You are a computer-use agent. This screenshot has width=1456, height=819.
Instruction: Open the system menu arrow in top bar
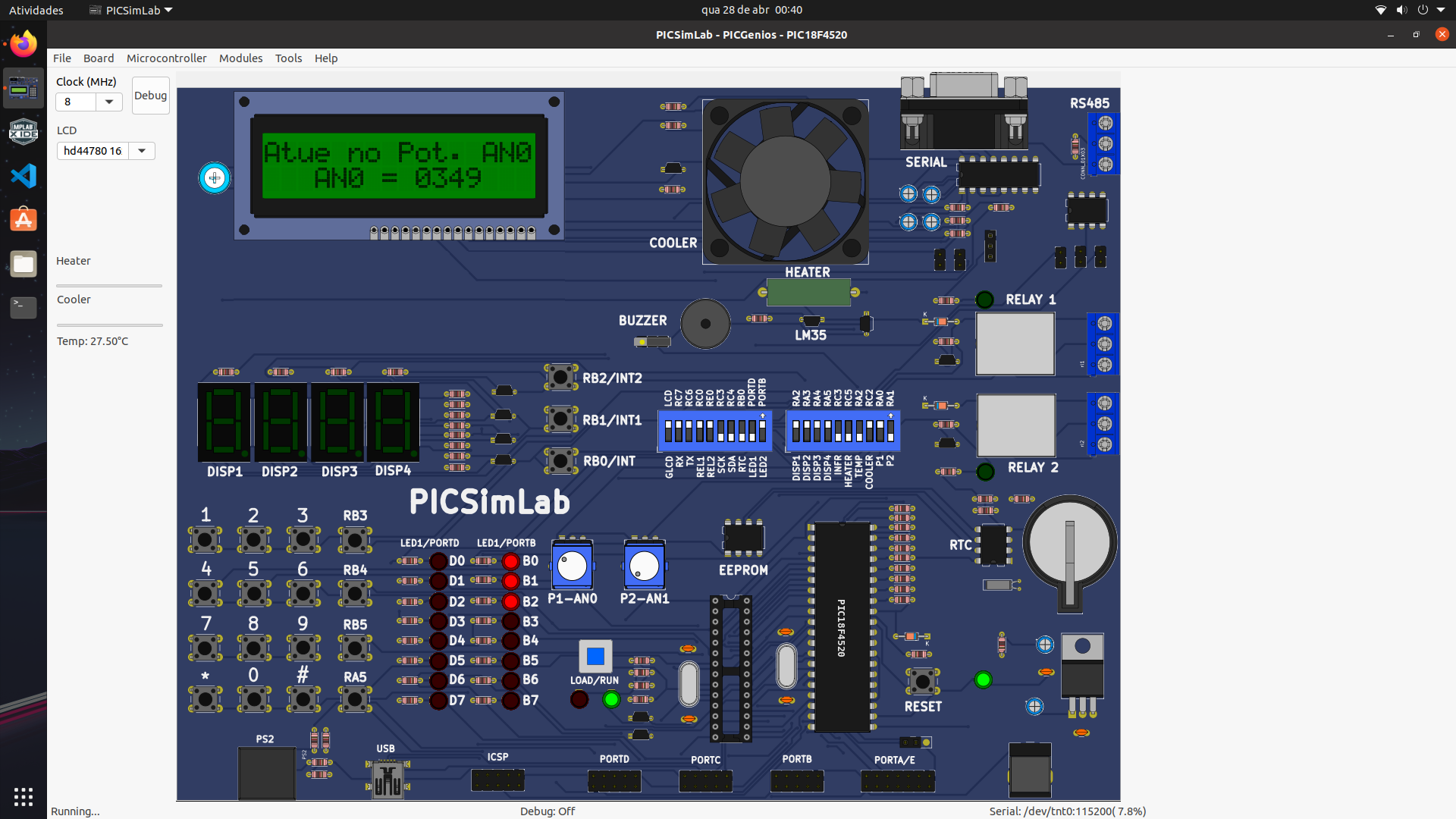(1441, 10)
